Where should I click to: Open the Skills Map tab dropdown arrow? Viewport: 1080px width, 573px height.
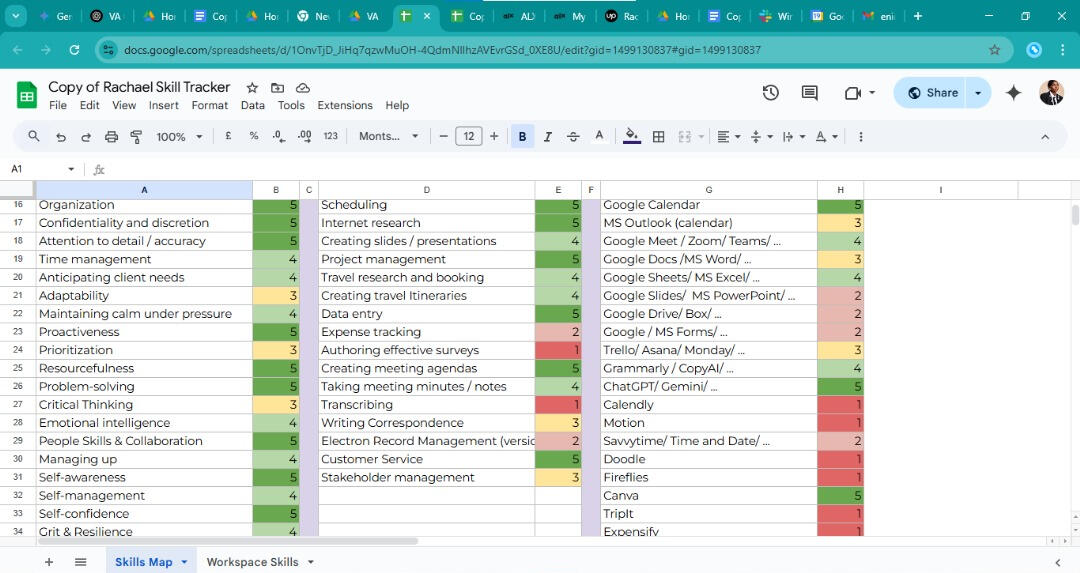184,562
